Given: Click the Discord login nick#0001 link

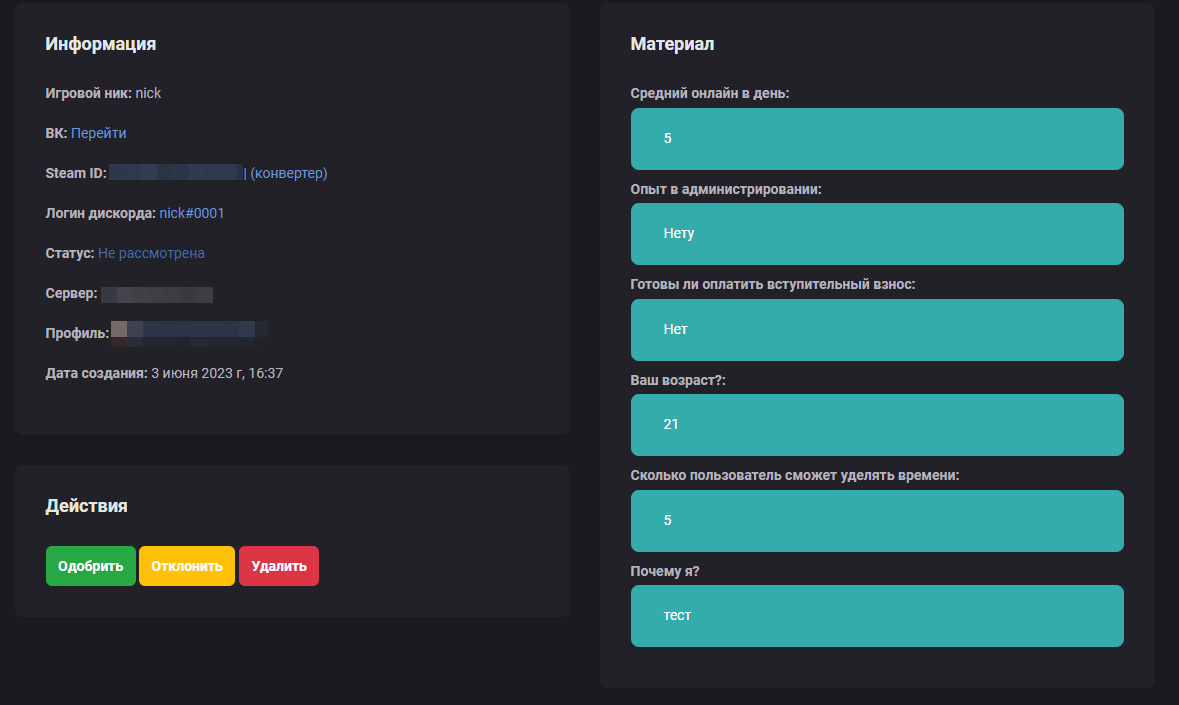Looking at the screenshot, I should (191, 213).
